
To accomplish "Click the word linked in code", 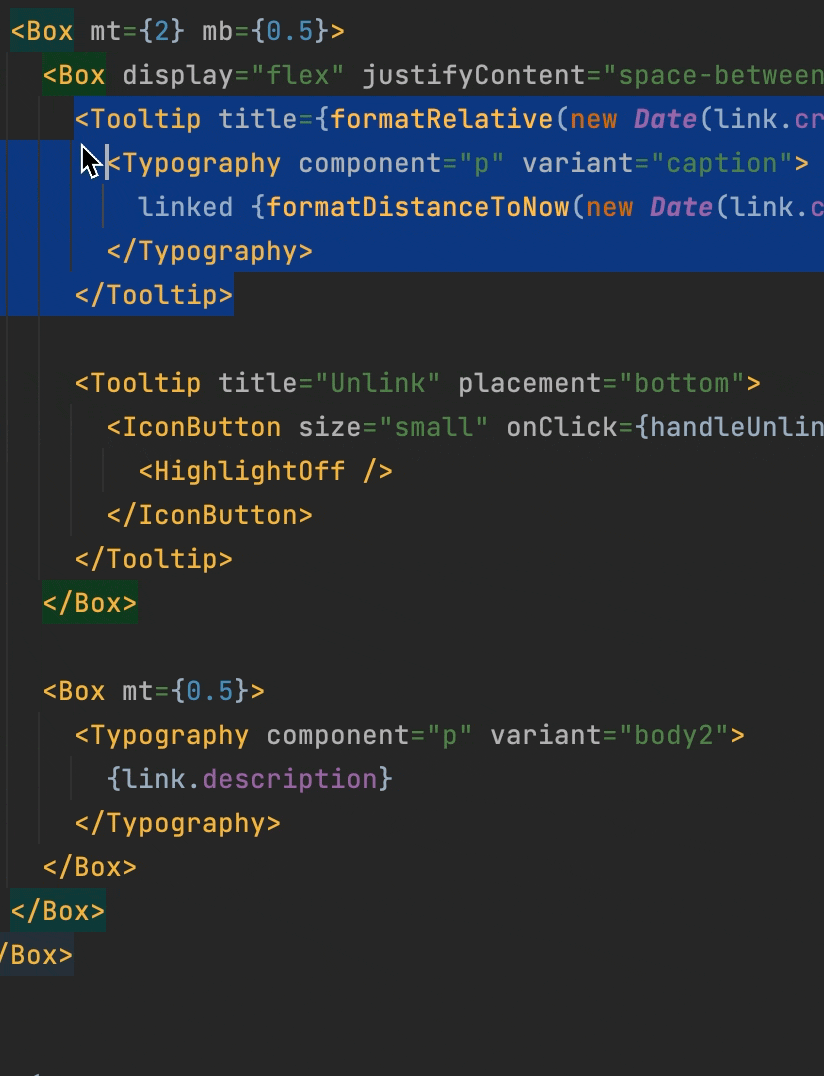I will (186, 207).
